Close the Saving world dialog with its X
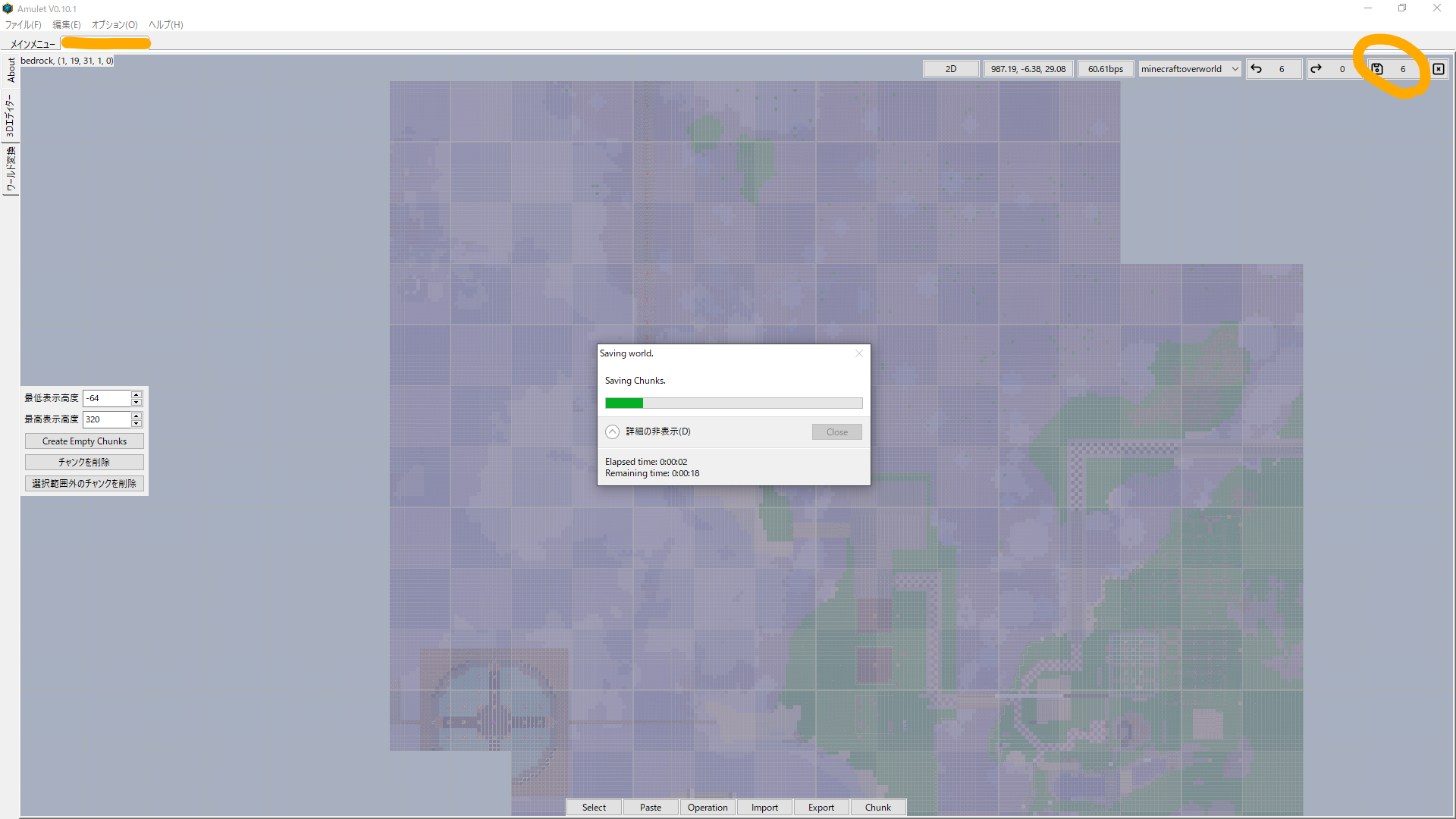The height and width of the screenshot is (819, 1456). tap(859, 353)
